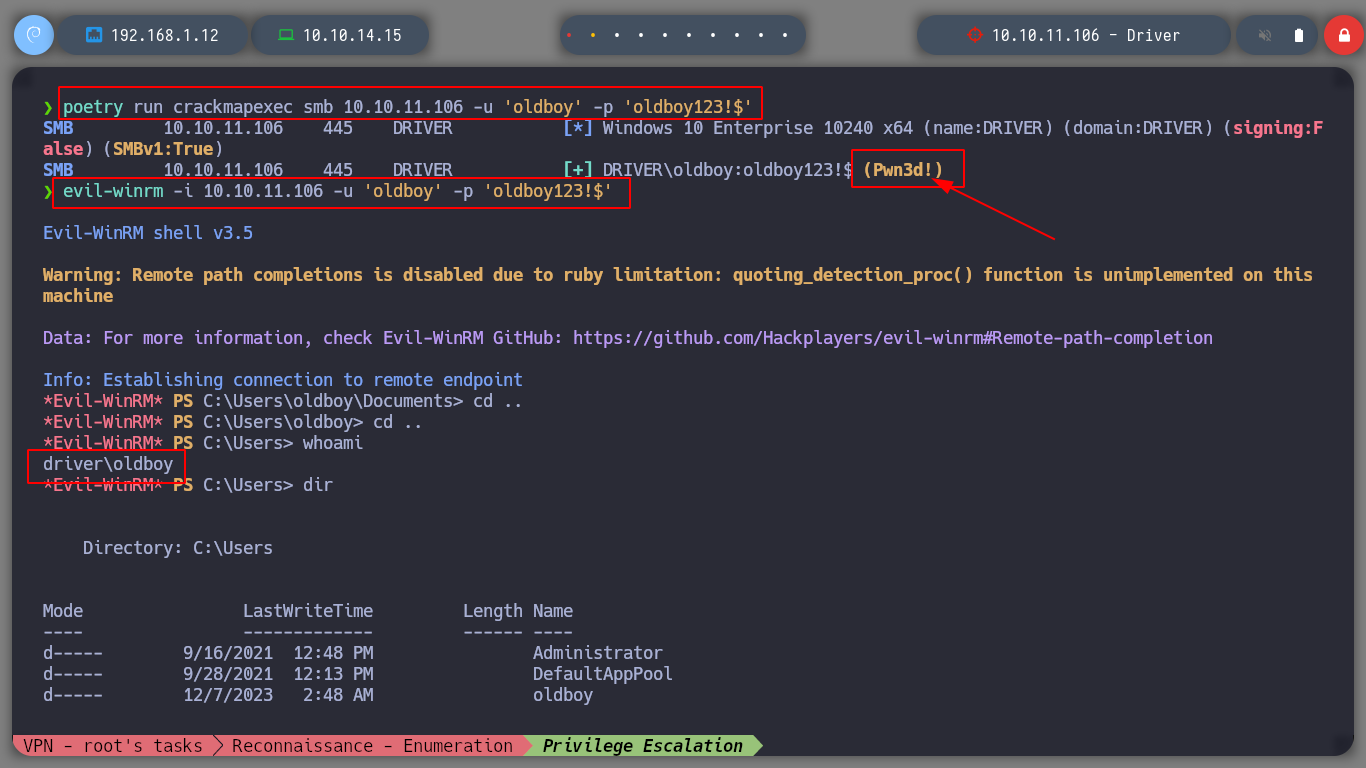Click "Info: Establishing connection to remote endpoint"
The height and width of the screenshot is (768, 1366).
283,380
